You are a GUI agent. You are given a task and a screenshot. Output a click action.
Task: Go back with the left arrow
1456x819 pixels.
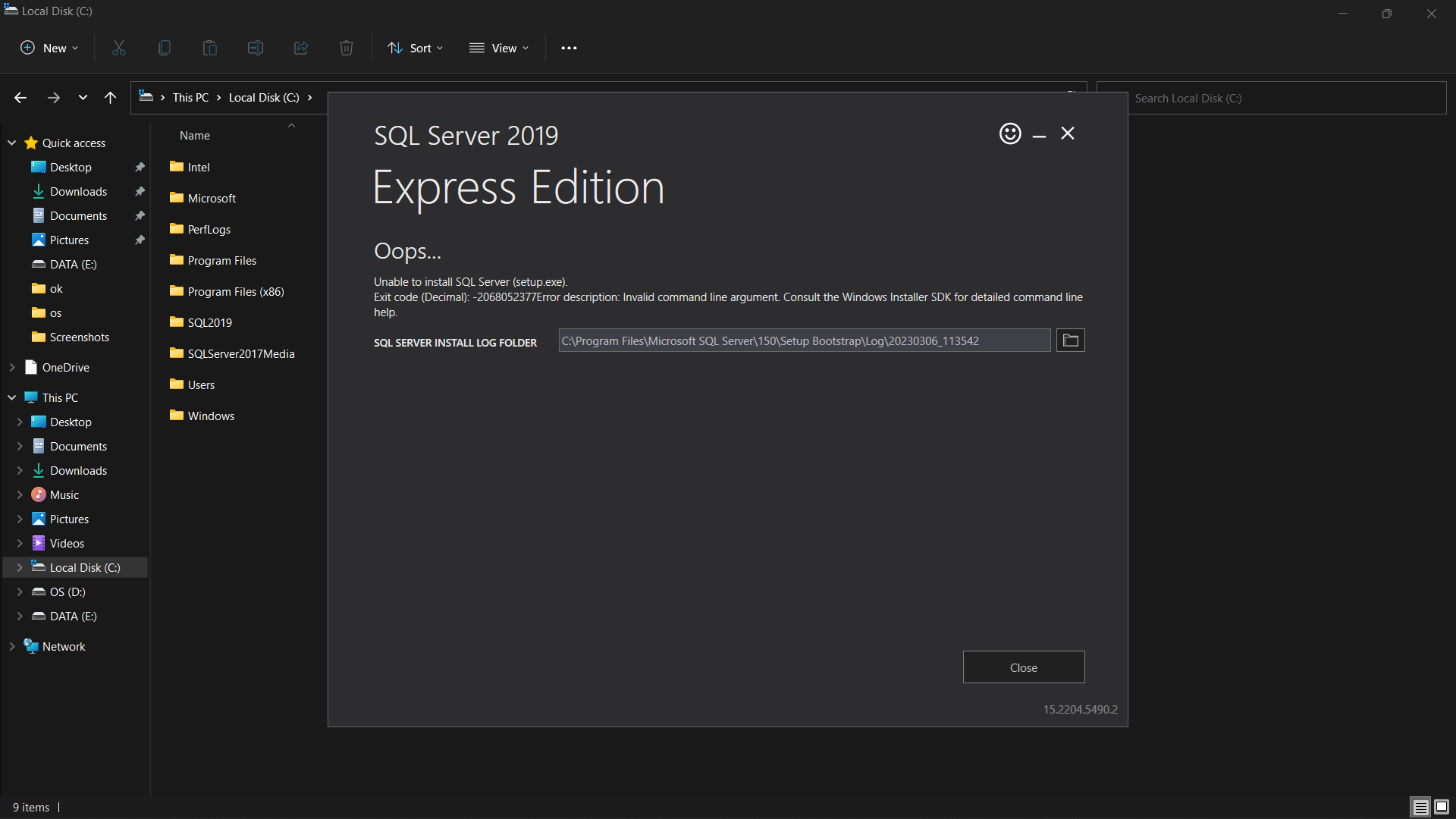(20, 98)
